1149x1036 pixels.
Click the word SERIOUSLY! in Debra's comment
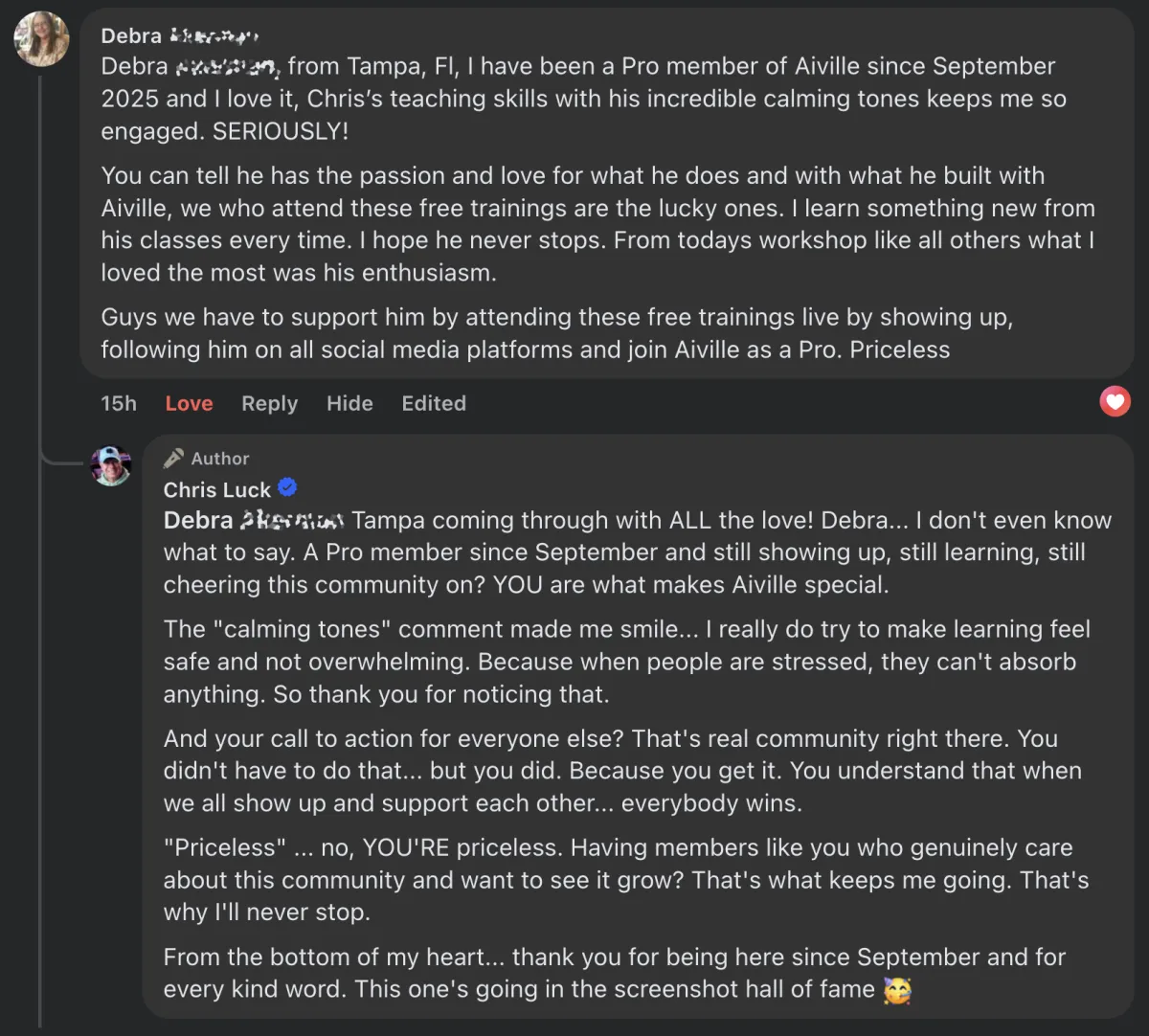(x=281, y=131)
